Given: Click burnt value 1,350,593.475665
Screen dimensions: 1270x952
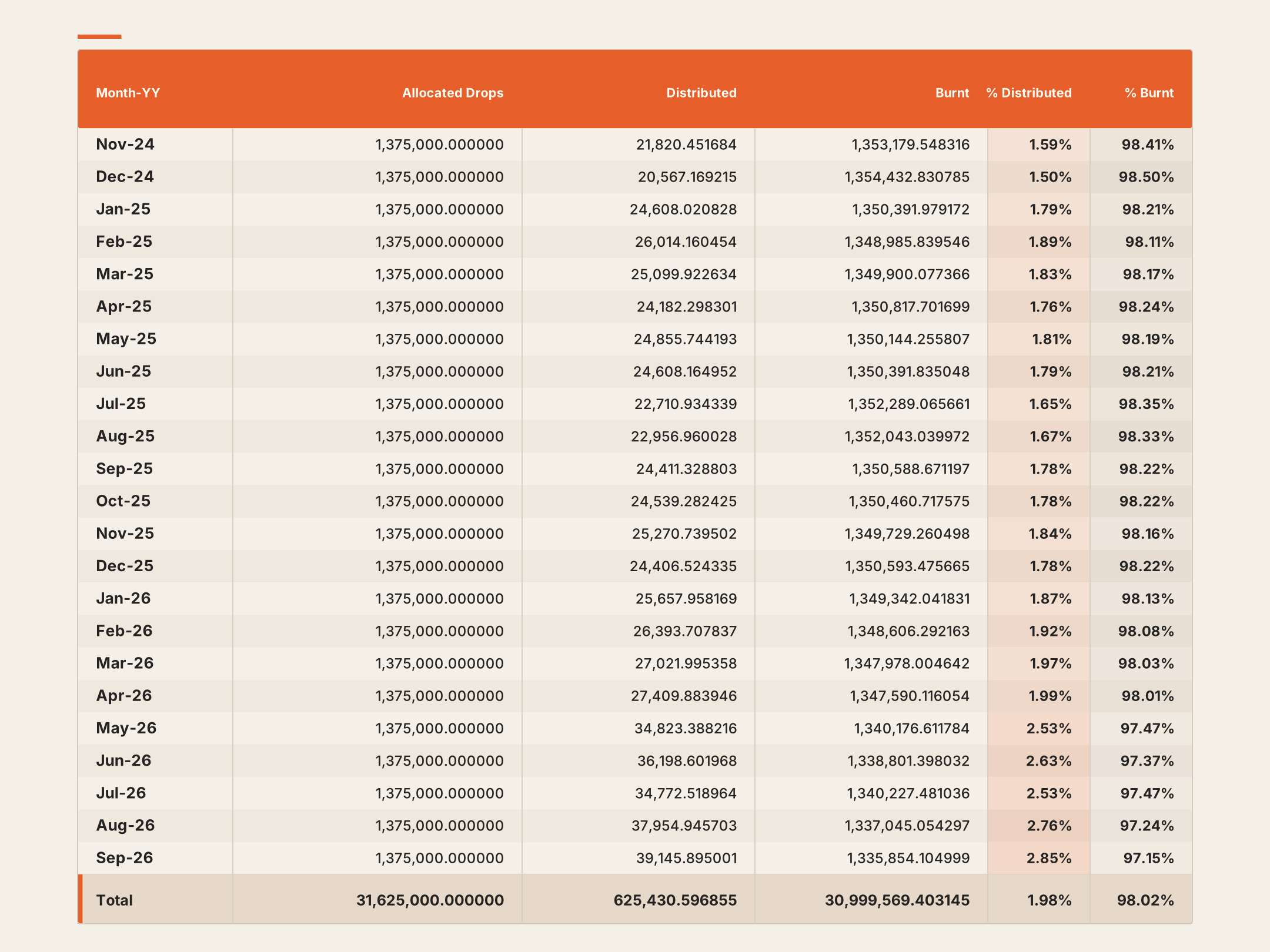Looking at the screenshot, I should [x=907, y=566].
